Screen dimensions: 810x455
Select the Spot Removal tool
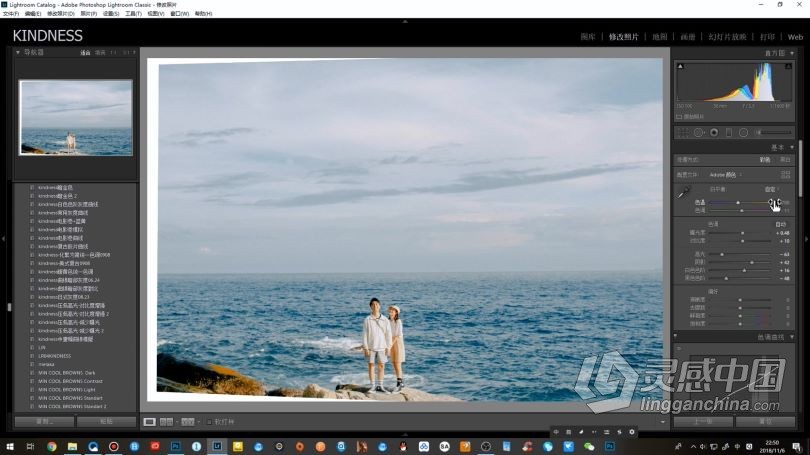click(x=698, y=132)
